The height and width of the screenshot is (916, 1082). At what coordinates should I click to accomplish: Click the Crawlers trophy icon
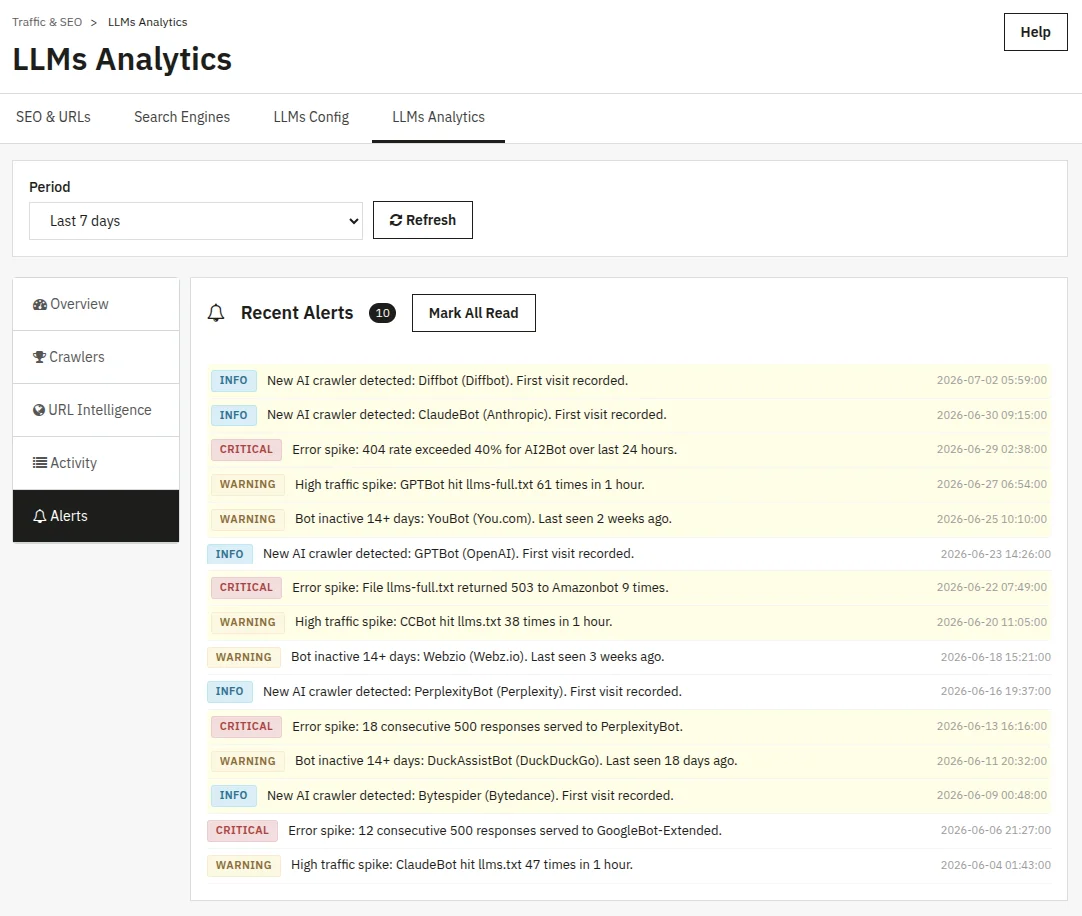(39, 357)
